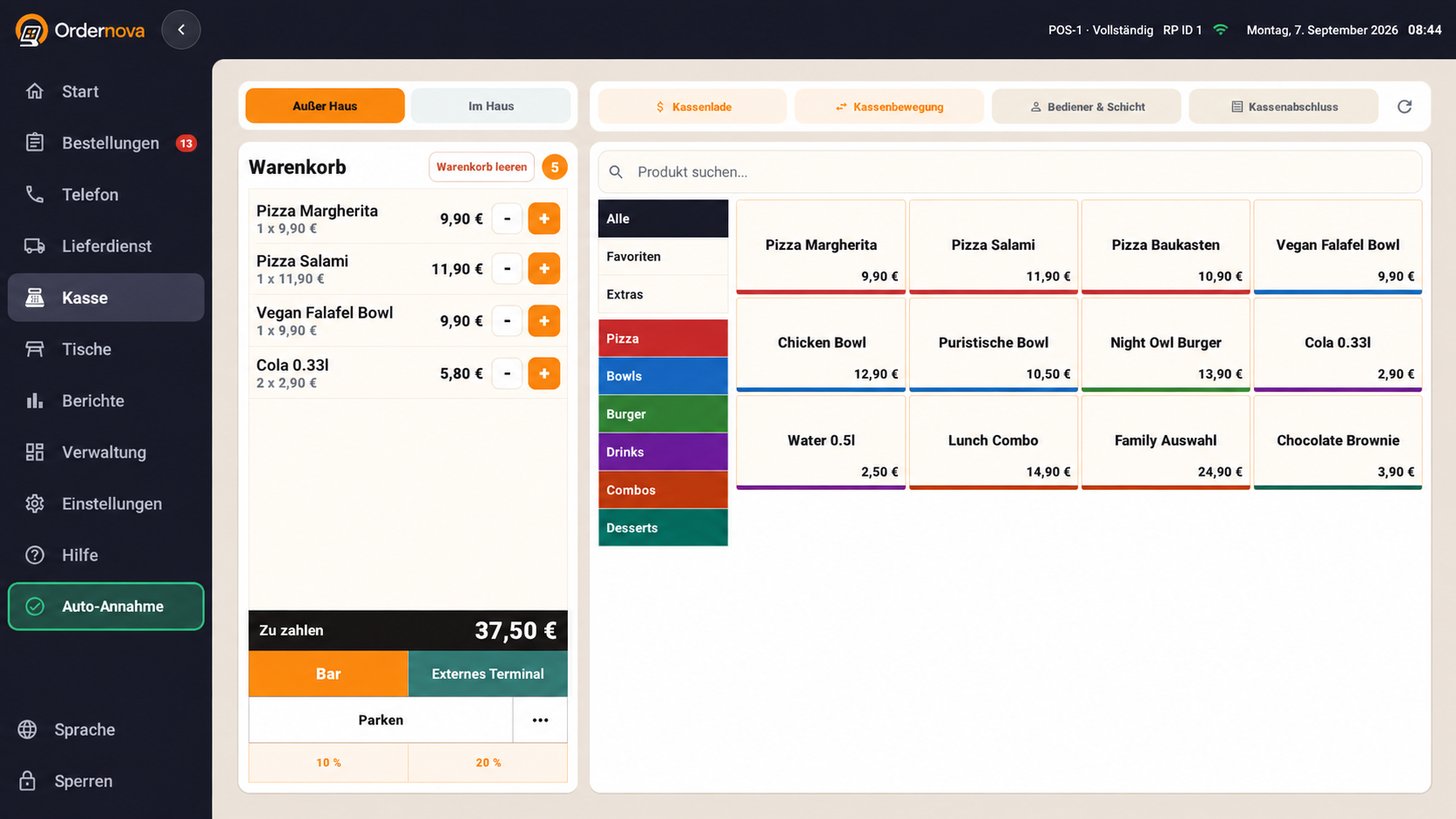This screenshot has height=819, width=1456.
Task: Open the Telefon section
Action: click(x=105, y=194)
